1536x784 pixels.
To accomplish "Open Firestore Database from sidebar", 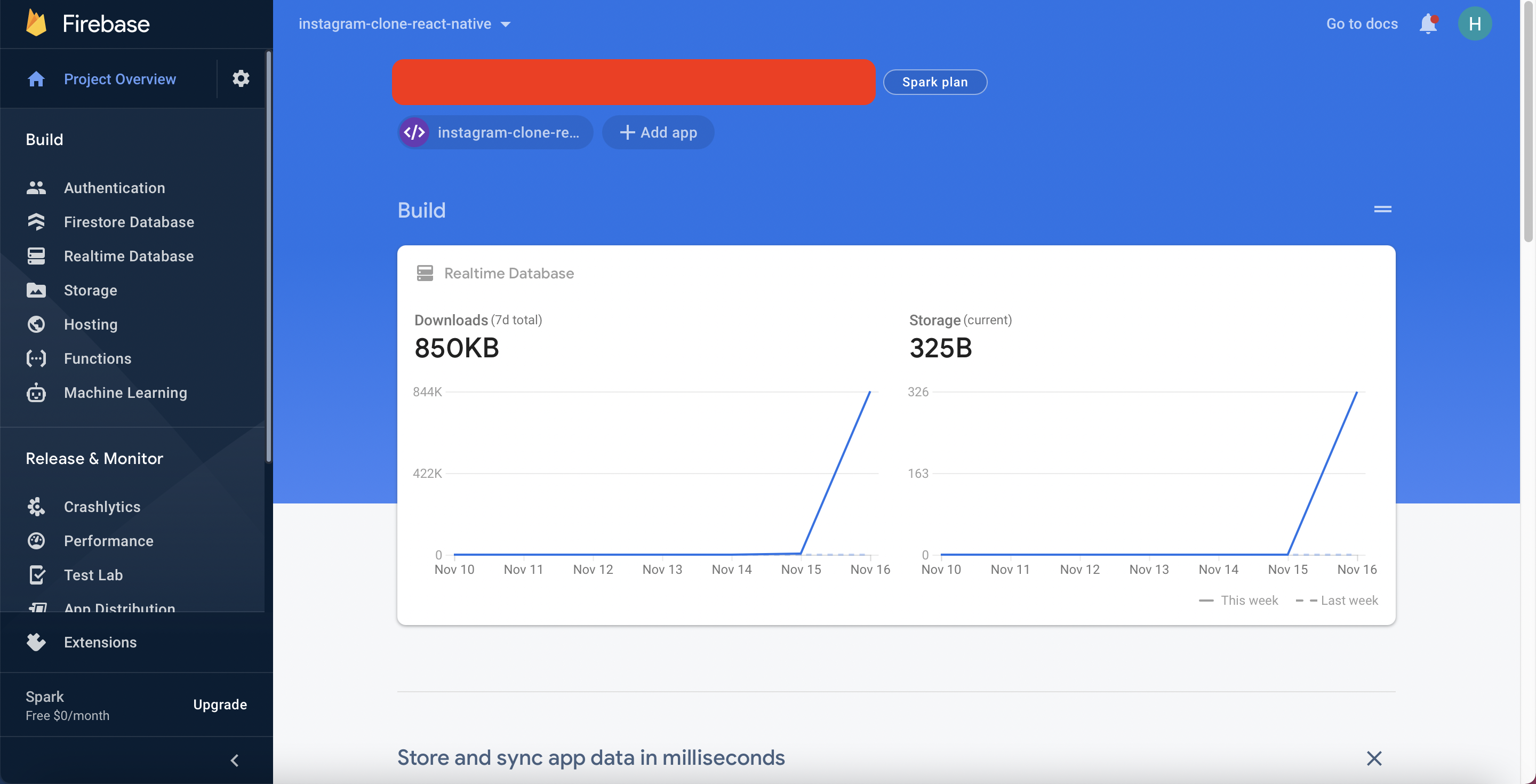I will tap(129, 221).
